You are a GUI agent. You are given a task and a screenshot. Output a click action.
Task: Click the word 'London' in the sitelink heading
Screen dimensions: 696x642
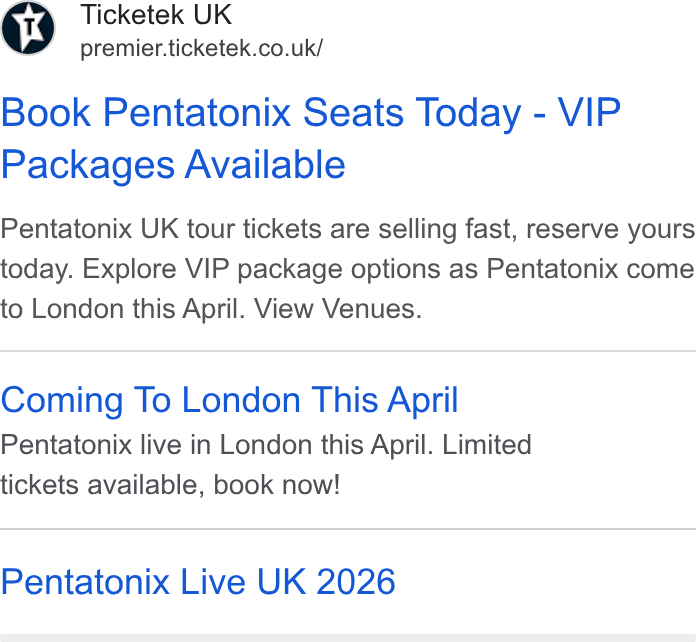241,400
